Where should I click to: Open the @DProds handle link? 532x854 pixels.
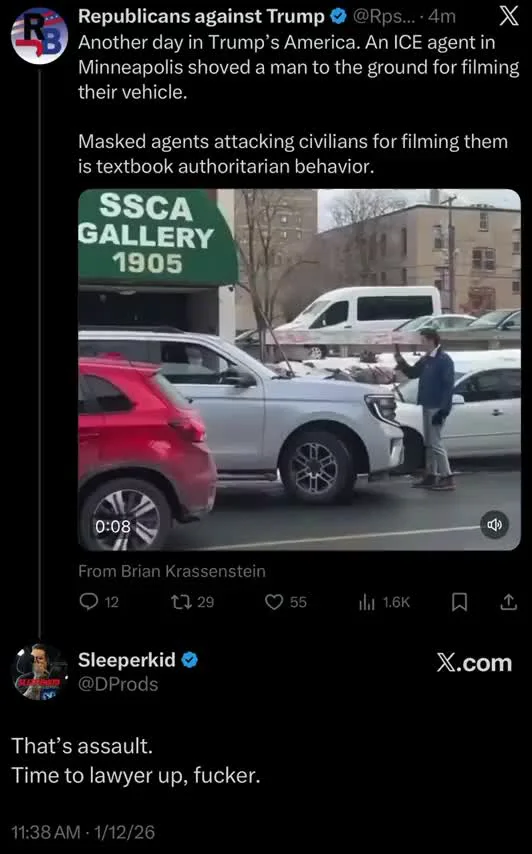pos(118,684)
